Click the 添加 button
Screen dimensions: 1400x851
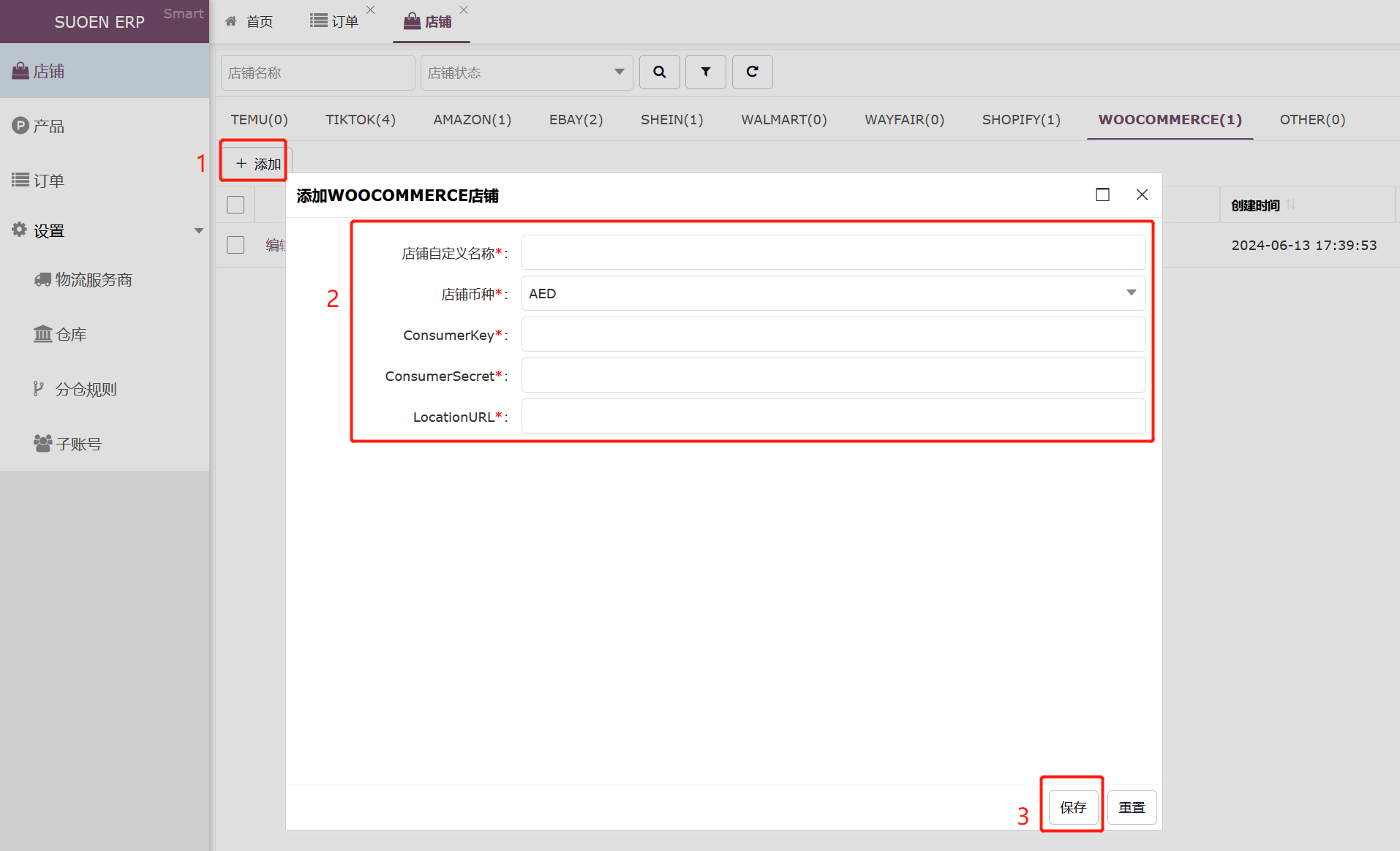(257, 164)
